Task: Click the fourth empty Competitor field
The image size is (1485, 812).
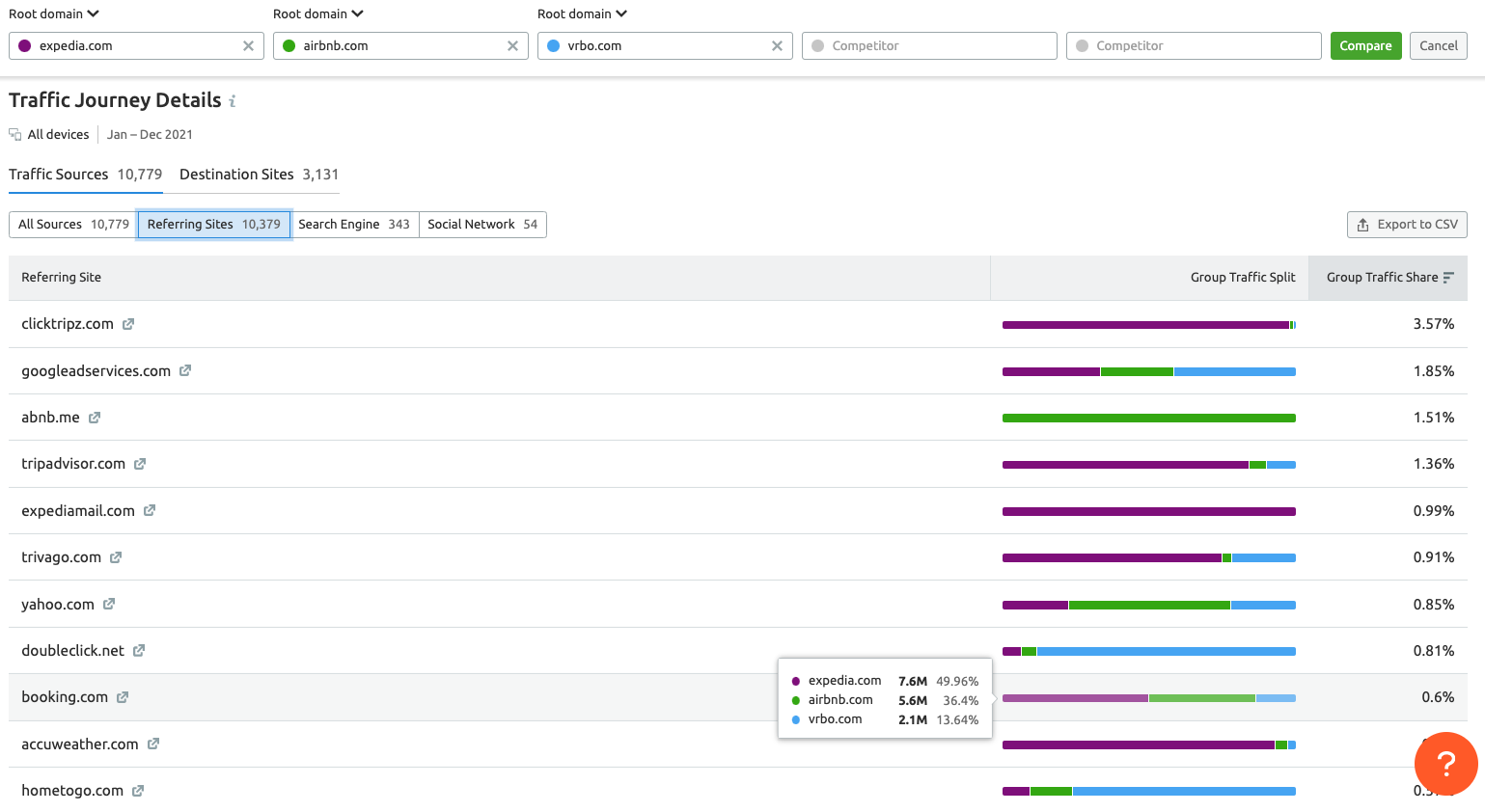Action: pyautogui.click(x=929, y=45)
